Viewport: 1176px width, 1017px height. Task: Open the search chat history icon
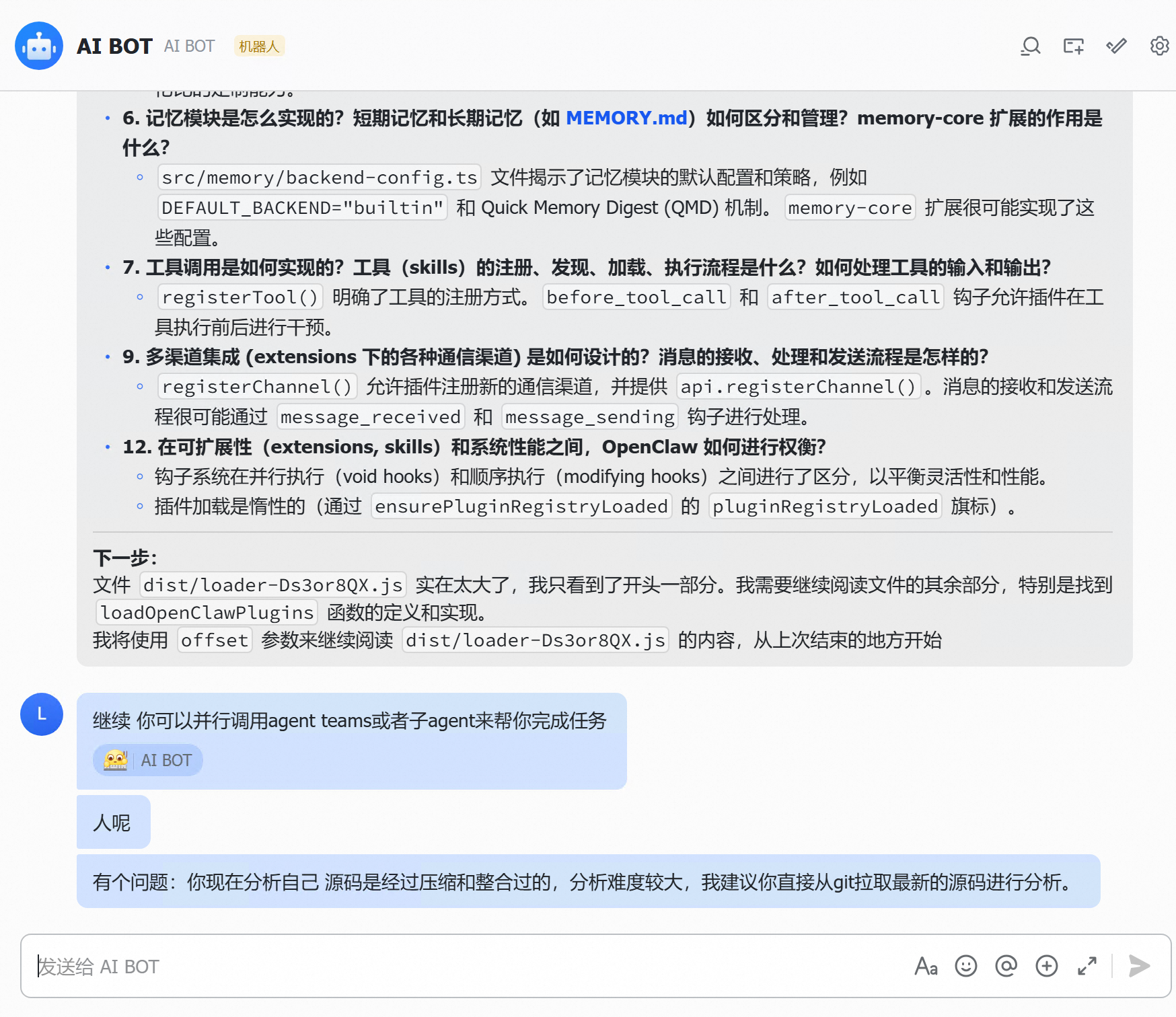1030,46
